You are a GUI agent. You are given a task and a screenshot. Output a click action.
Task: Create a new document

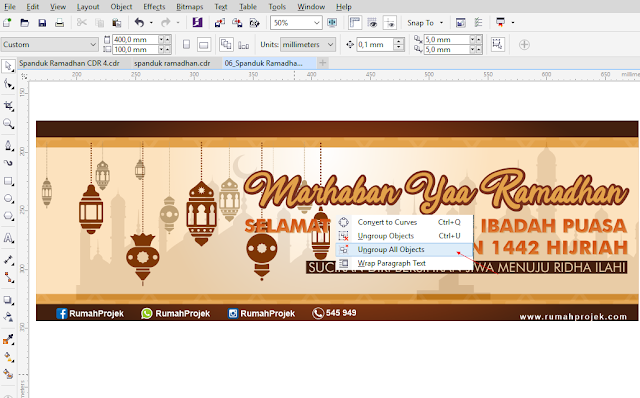pos(7,23)
